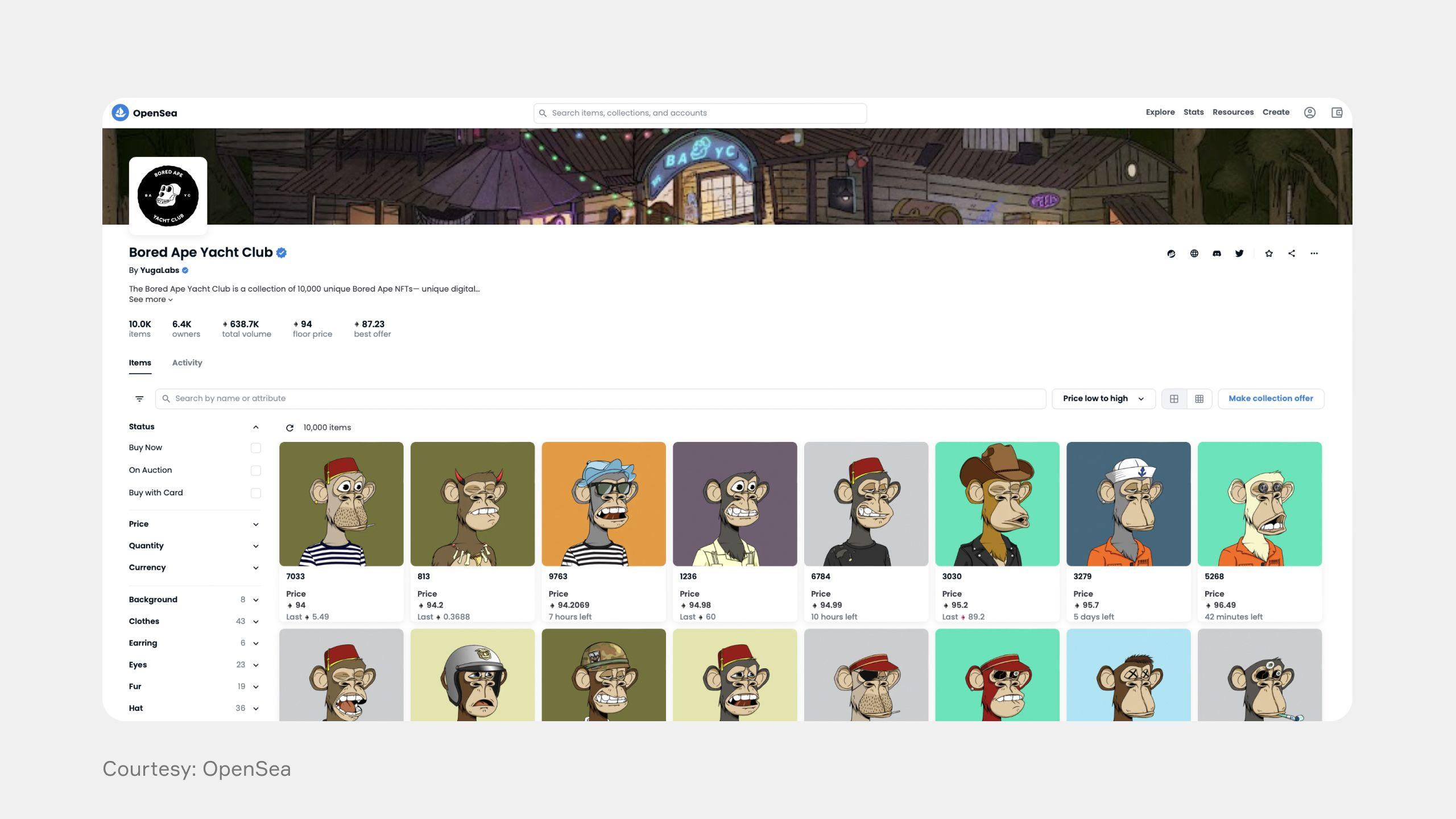The height and width of the screenshot is (819, 1456).
Task: Click the 6.4K owners stat
Action: point(186,329)
